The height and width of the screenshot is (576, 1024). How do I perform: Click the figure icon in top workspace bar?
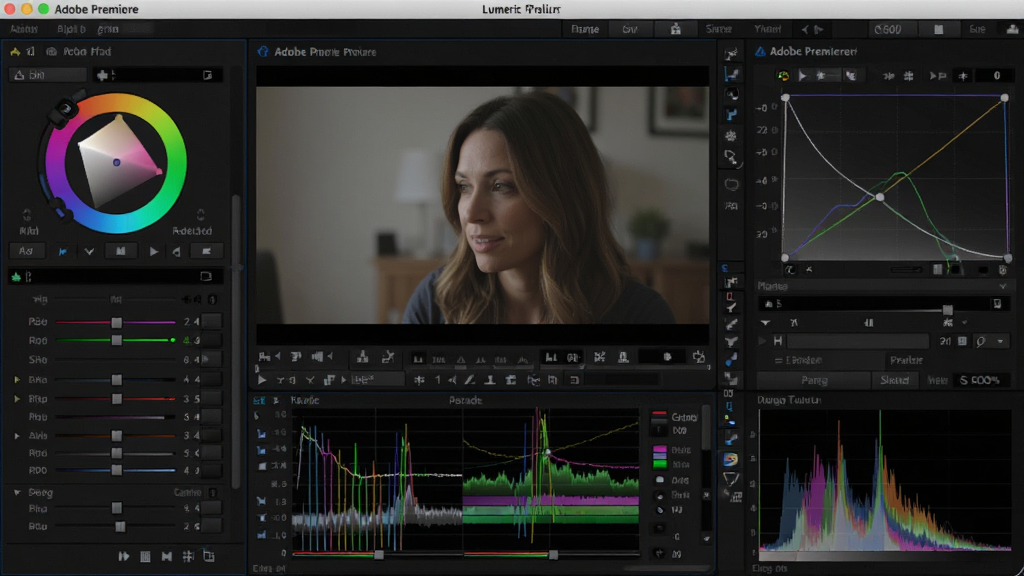pos(675,29)
